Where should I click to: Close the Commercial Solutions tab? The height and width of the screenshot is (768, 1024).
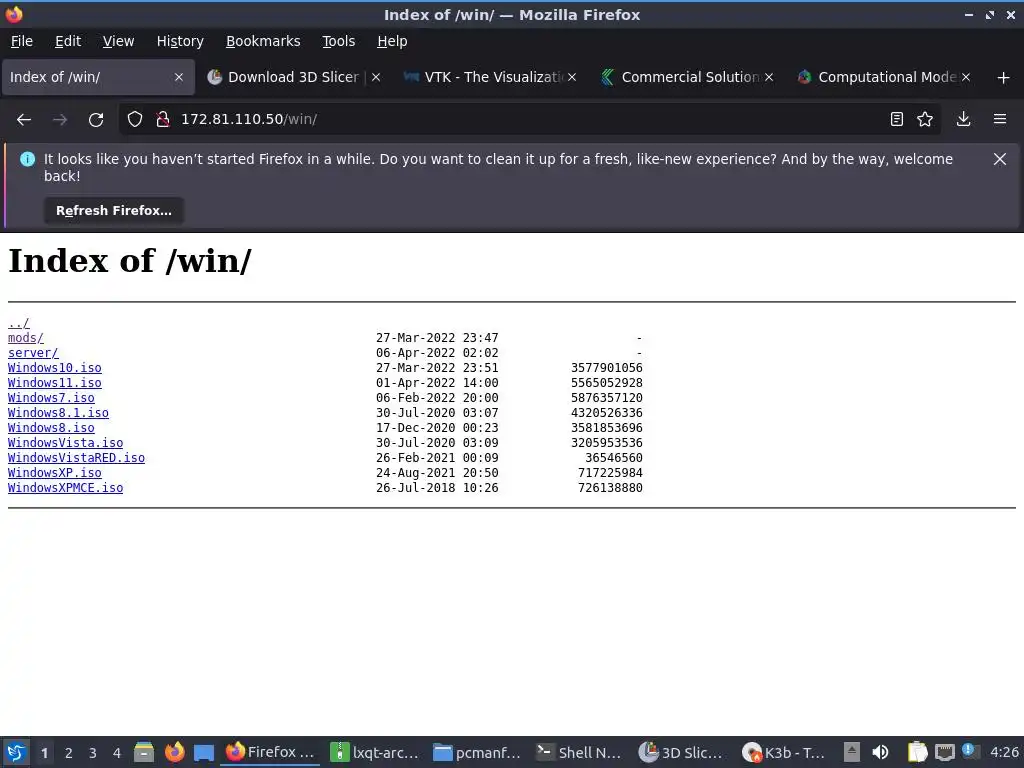coord(769,77)
